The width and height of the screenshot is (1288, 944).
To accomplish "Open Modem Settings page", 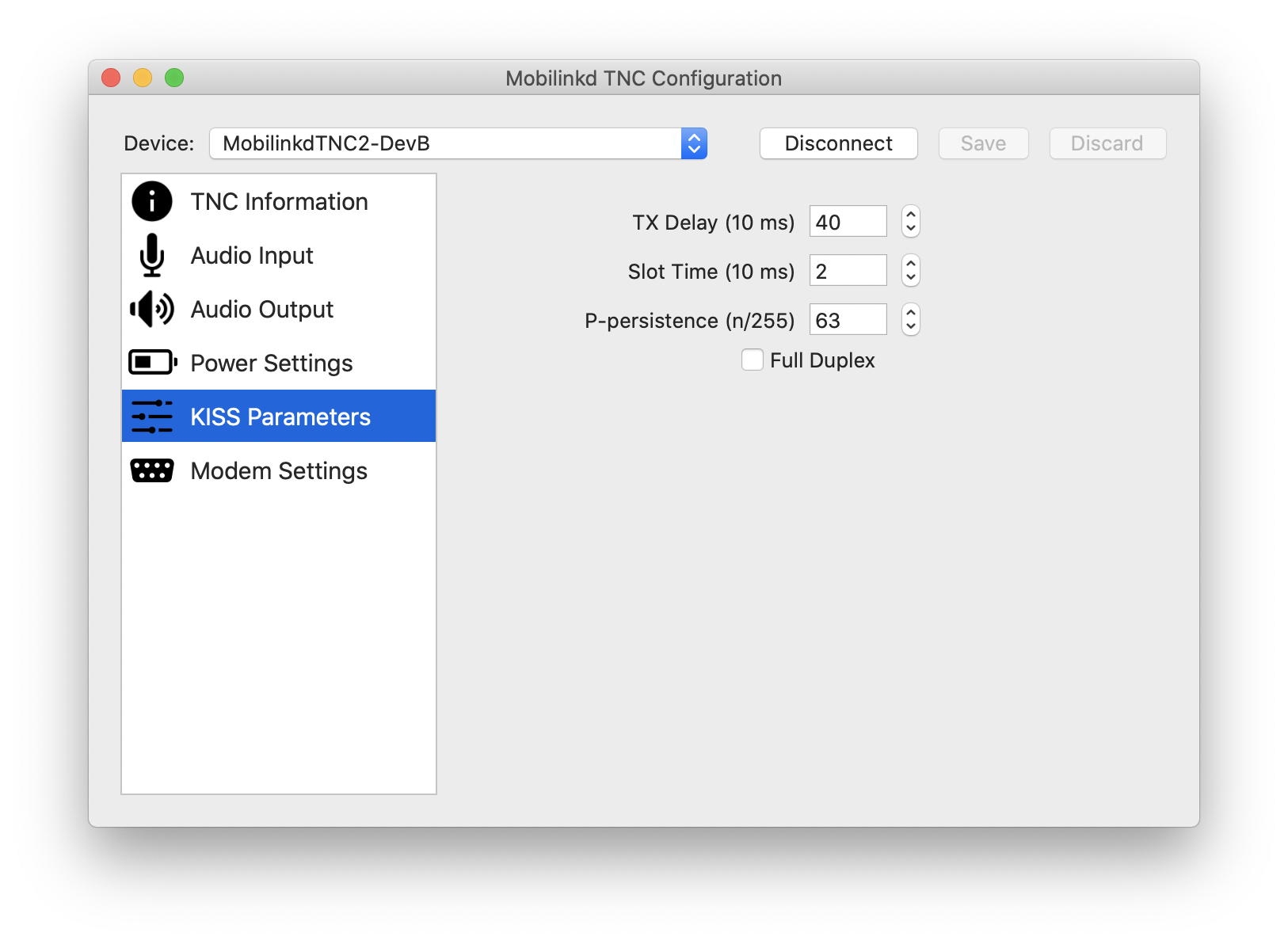I will coord(279,470).
